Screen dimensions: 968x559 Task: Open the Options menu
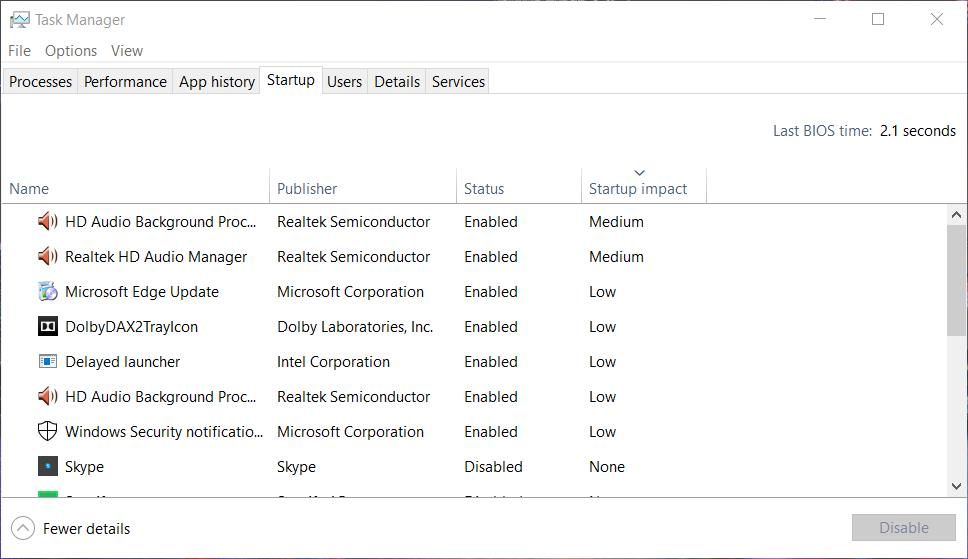click(x=71, y=51)
